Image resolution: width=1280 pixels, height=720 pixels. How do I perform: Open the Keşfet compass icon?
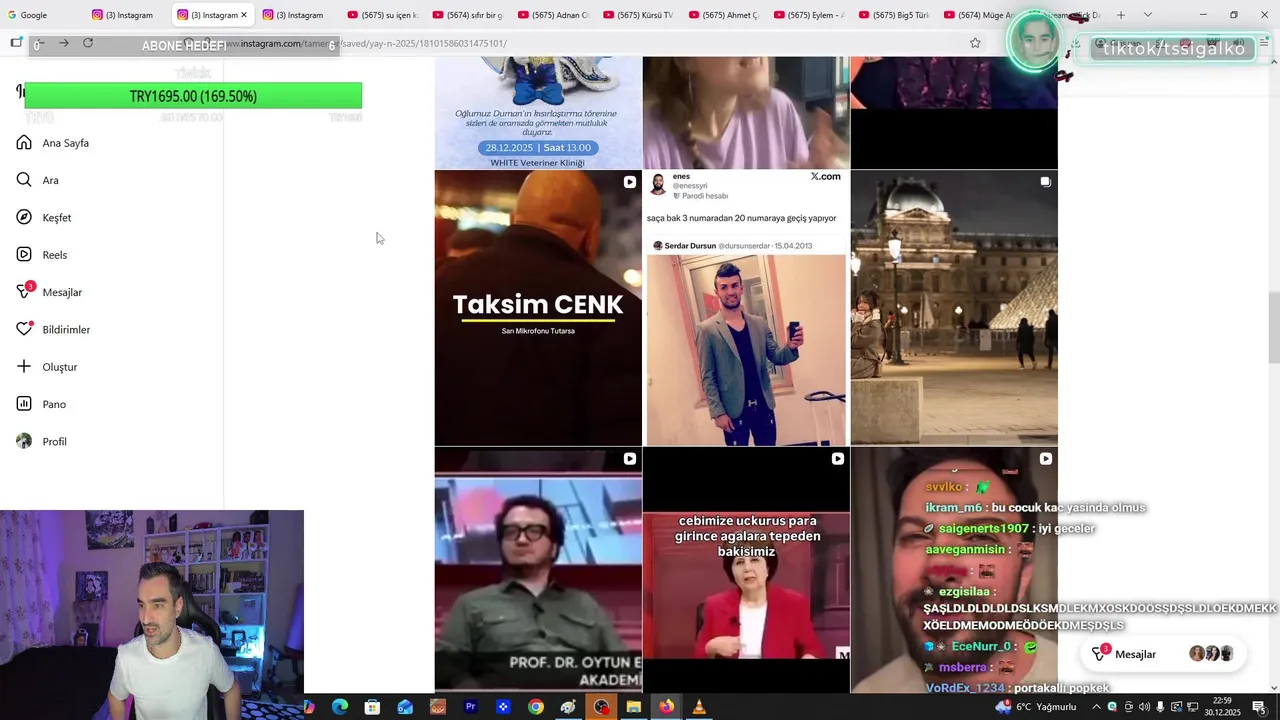24,217
